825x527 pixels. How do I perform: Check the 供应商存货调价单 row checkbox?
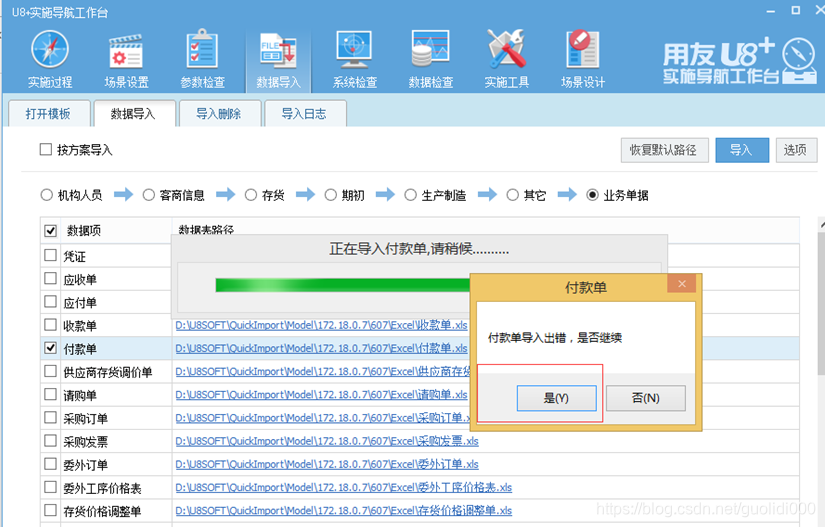click(51, 371)
